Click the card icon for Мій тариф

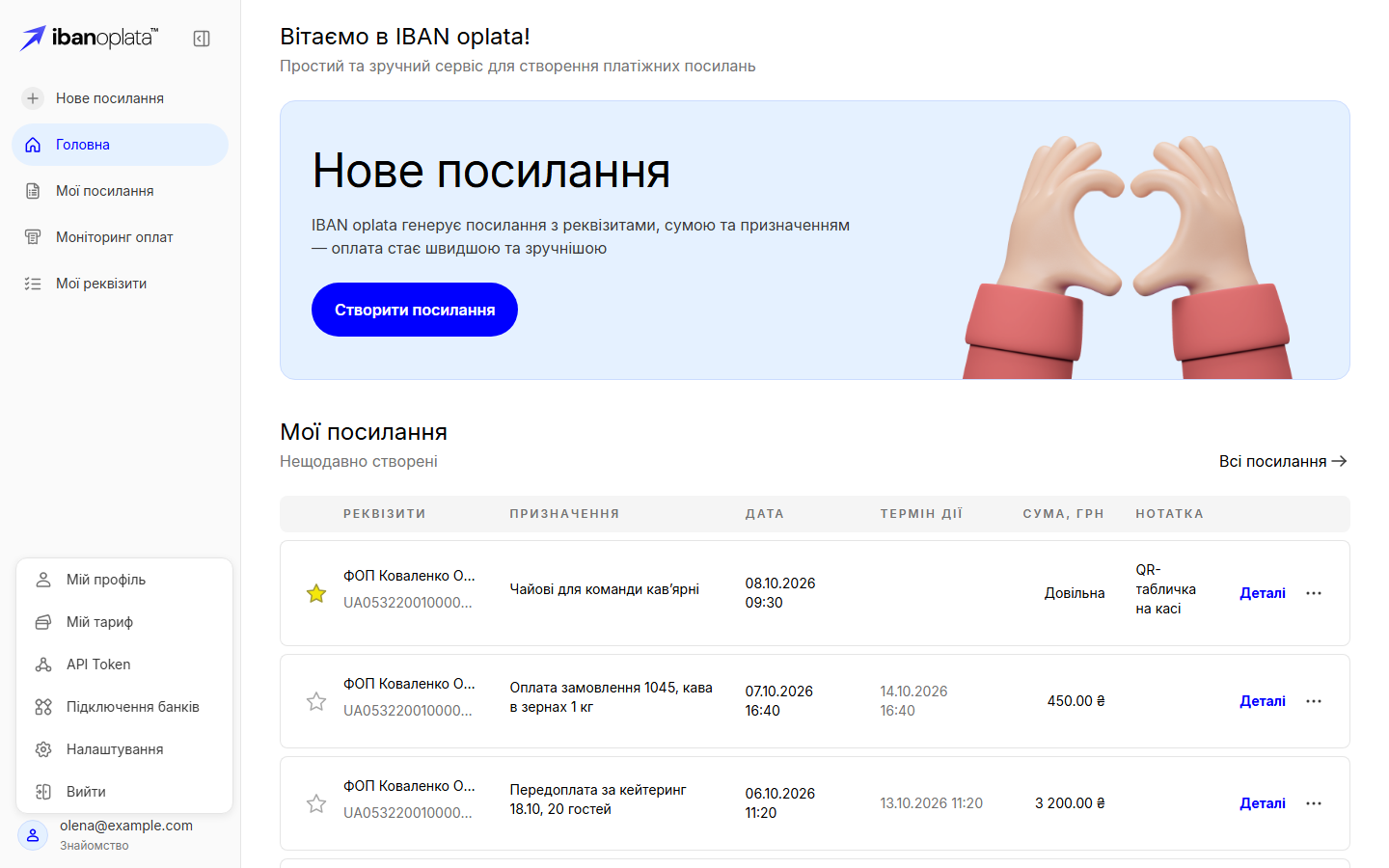point(43,622)
